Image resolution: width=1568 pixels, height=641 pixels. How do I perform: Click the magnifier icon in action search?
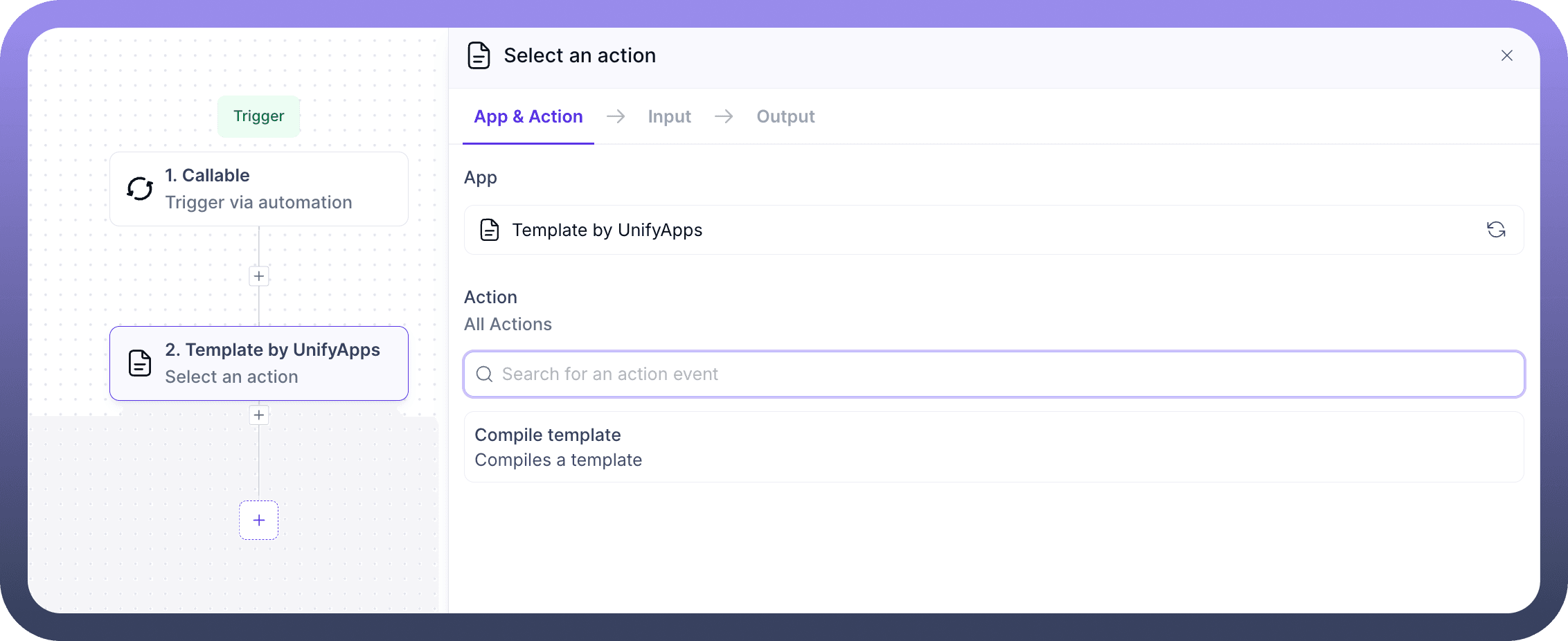point(485,374)
